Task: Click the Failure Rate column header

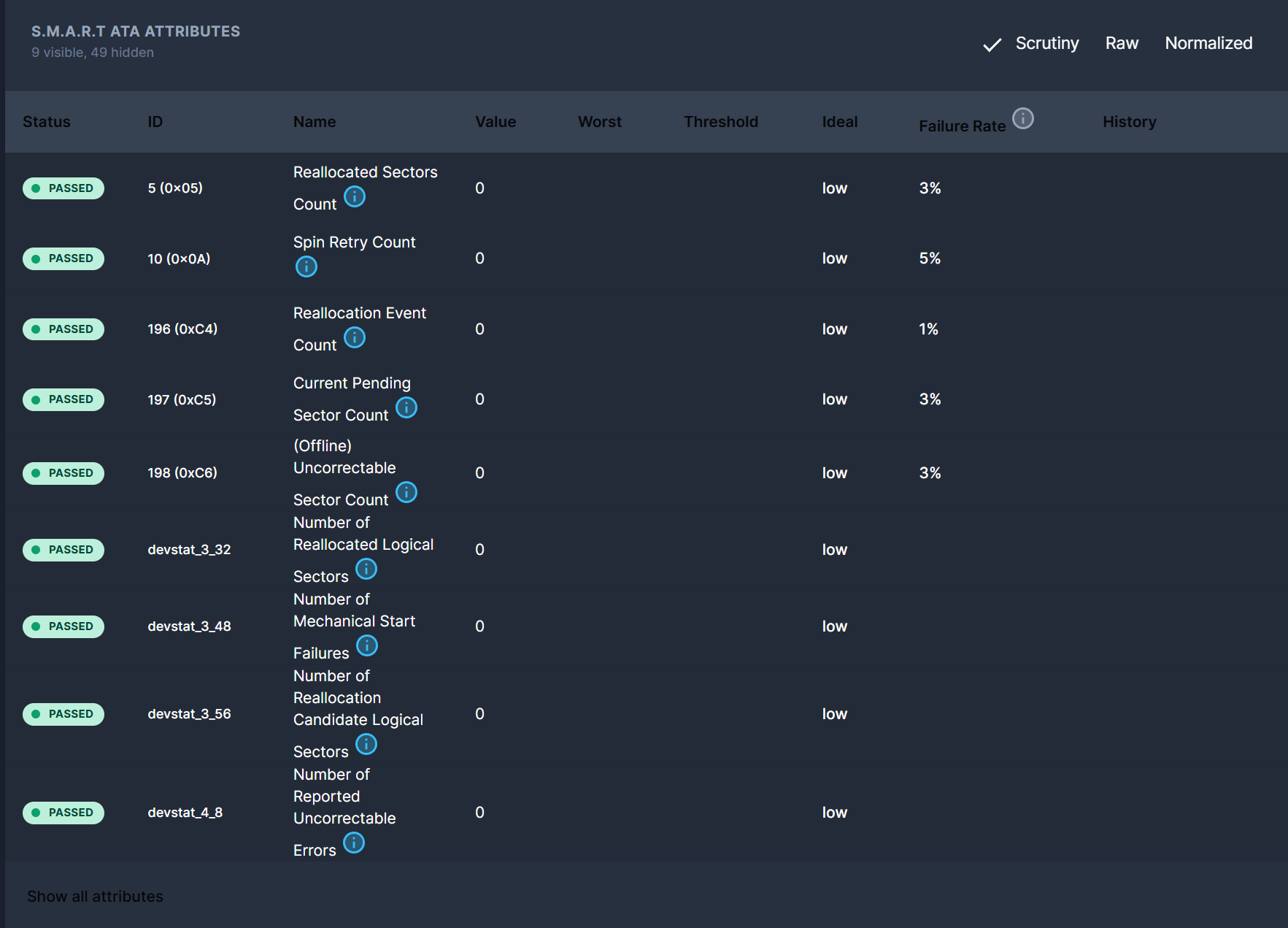Action: coord(963,126)
